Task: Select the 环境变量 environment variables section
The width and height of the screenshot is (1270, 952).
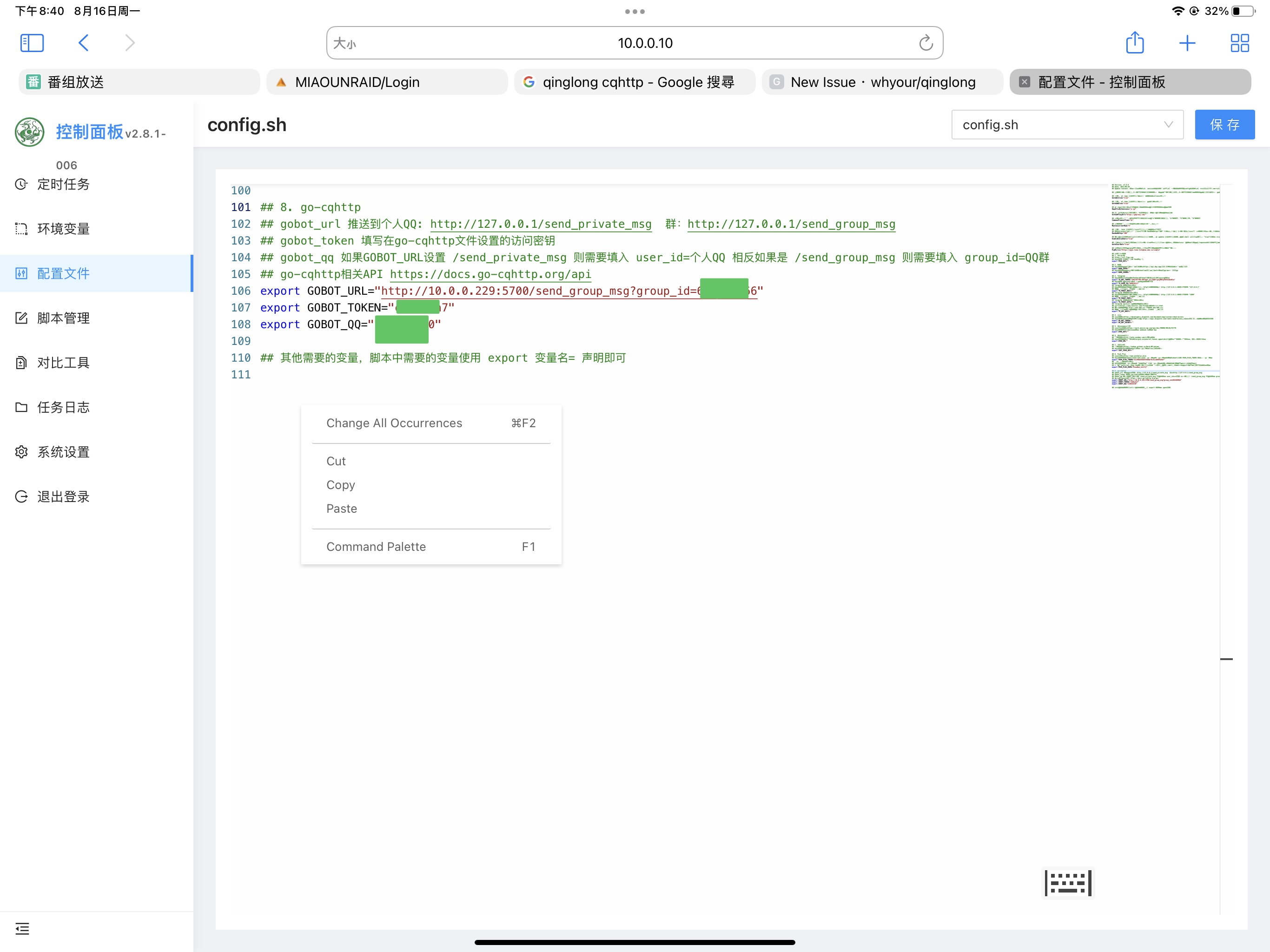Action: [63, 229]
